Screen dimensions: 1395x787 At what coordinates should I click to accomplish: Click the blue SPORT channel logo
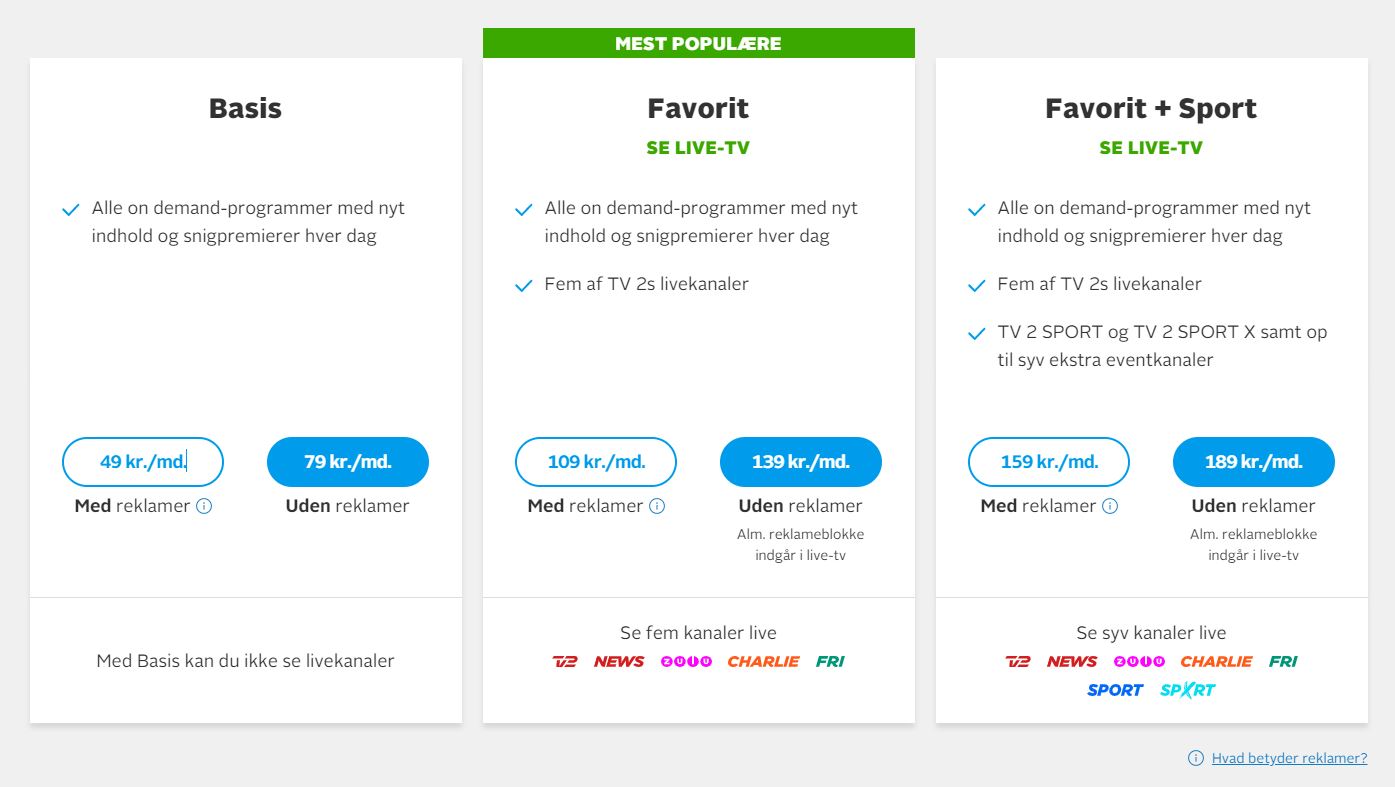1115,690
